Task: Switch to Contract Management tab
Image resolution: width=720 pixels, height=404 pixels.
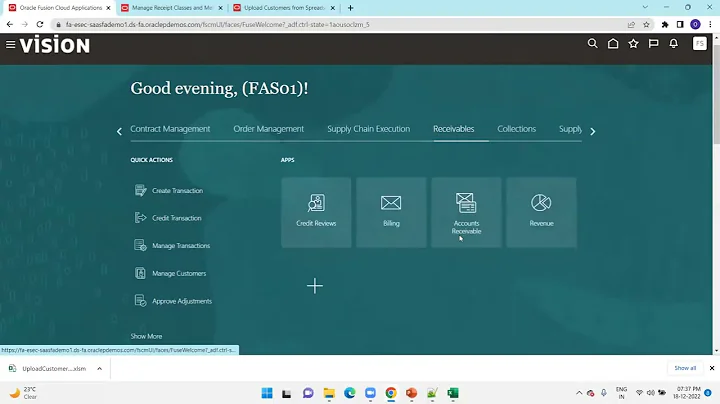Action: click(170, 129)
